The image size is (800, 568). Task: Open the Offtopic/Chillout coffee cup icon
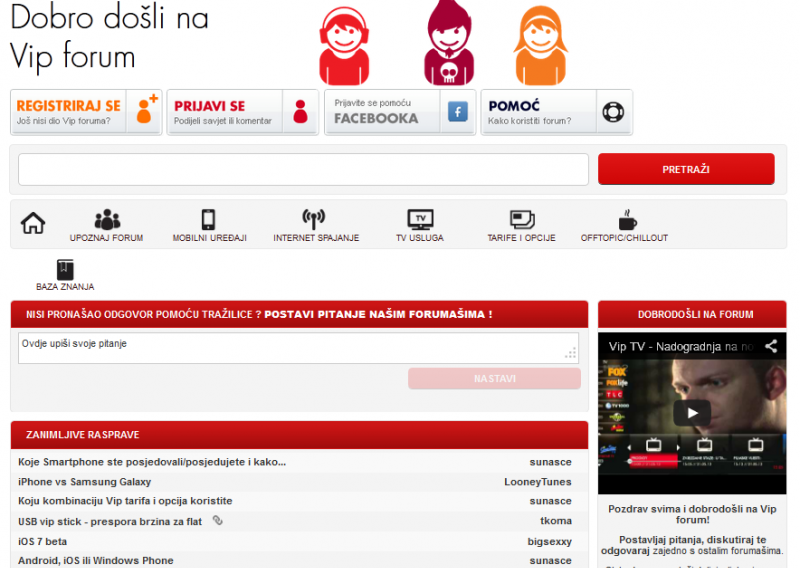coord(627,220)
